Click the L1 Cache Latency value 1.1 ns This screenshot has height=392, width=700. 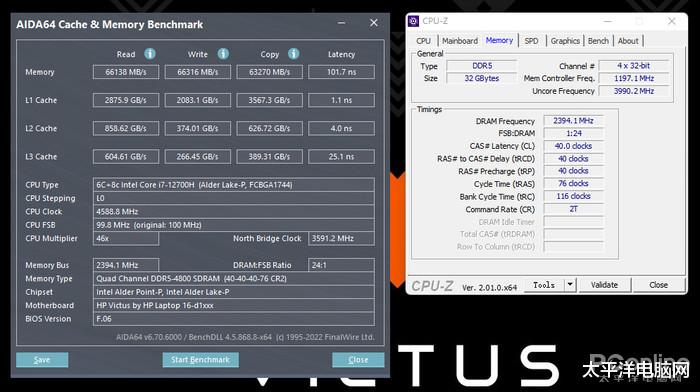[x=342, y=100]
